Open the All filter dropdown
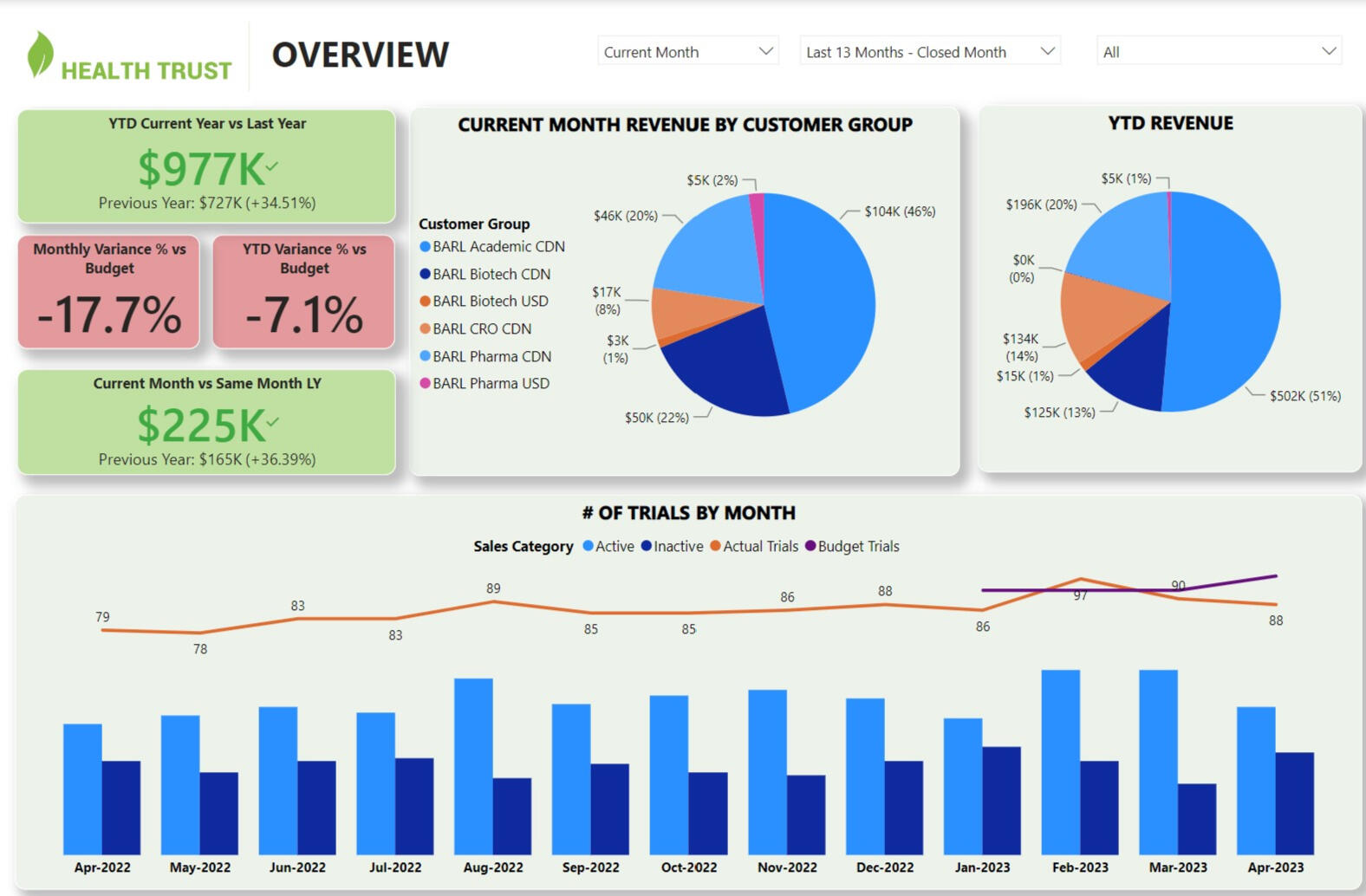This screenshot has width=1366, height=896. pyautogui.click(x=1218, y=52)
